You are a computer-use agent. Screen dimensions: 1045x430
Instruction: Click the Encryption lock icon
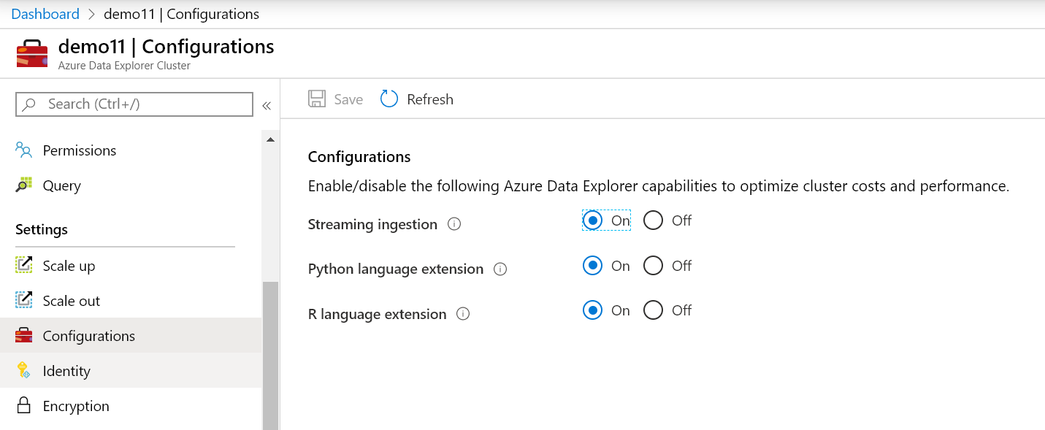click(x=24, y=406)
